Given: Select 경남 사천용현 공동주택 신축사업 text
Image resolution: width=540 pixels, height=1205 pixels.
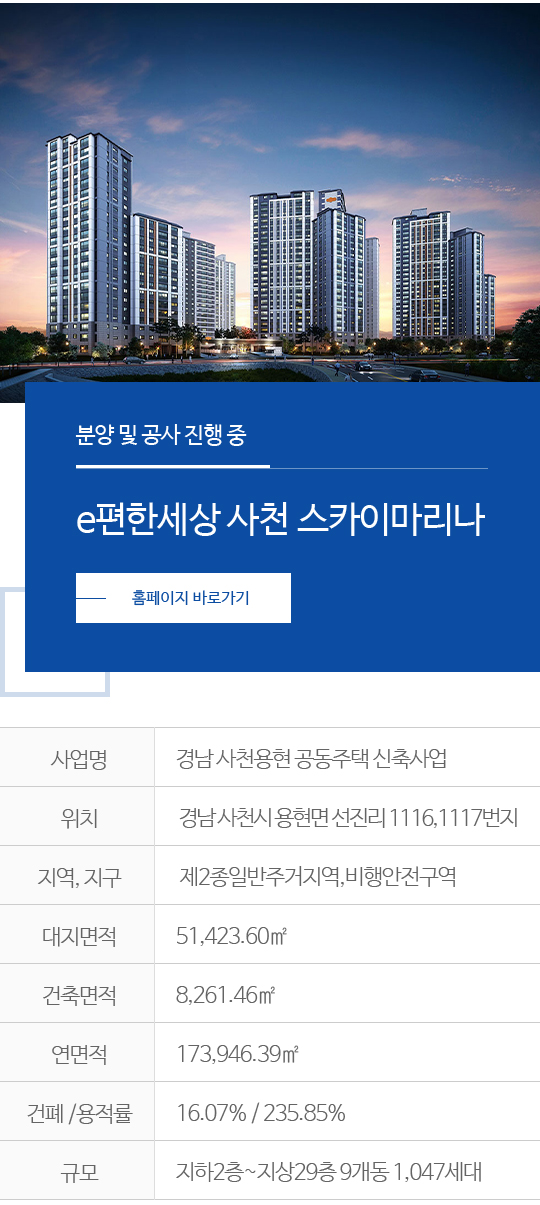Looking at the screenshot, I should coord(311,758).
